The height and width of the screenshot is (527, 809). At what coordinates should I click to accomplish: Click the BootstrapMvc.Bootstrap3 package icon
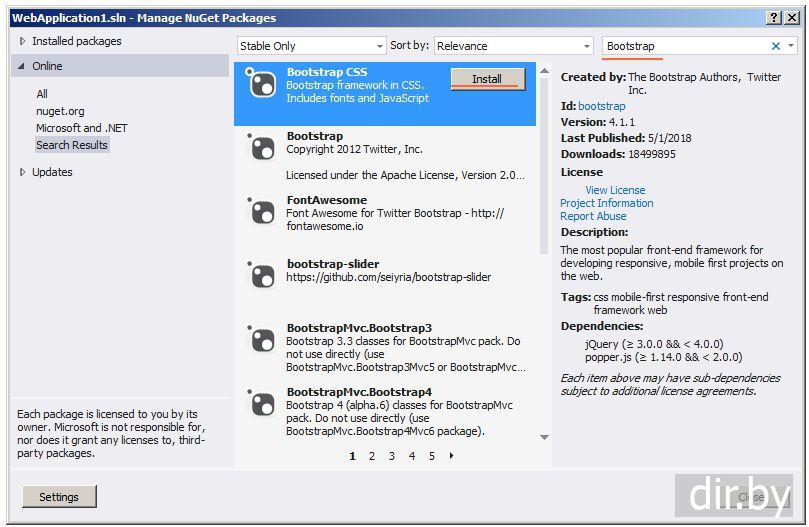pos(261,340)
